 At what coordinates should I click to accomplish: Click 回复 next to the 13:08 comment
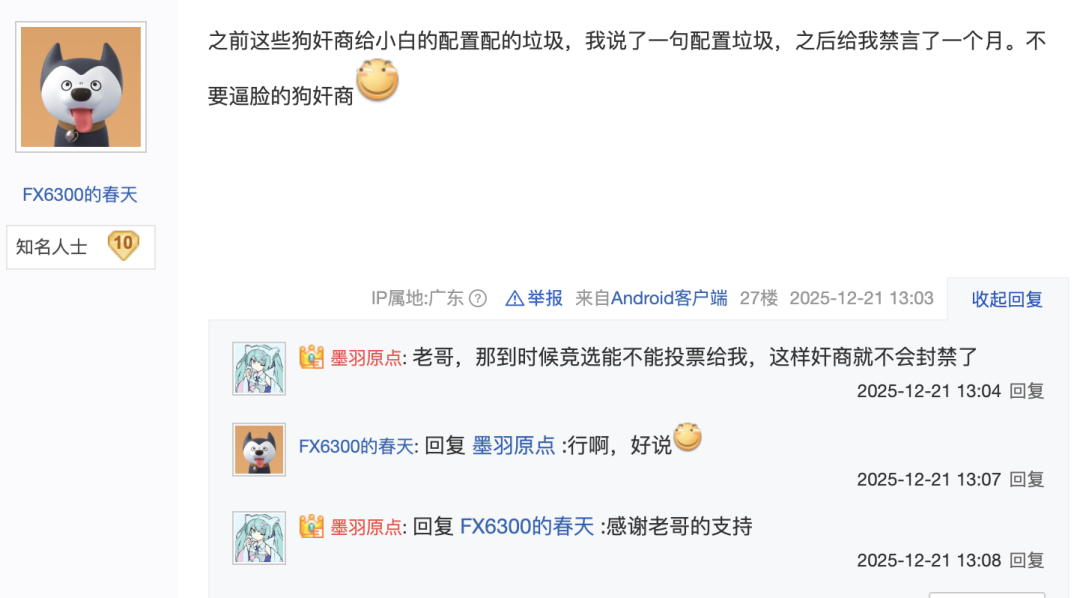click(1026, 561)
